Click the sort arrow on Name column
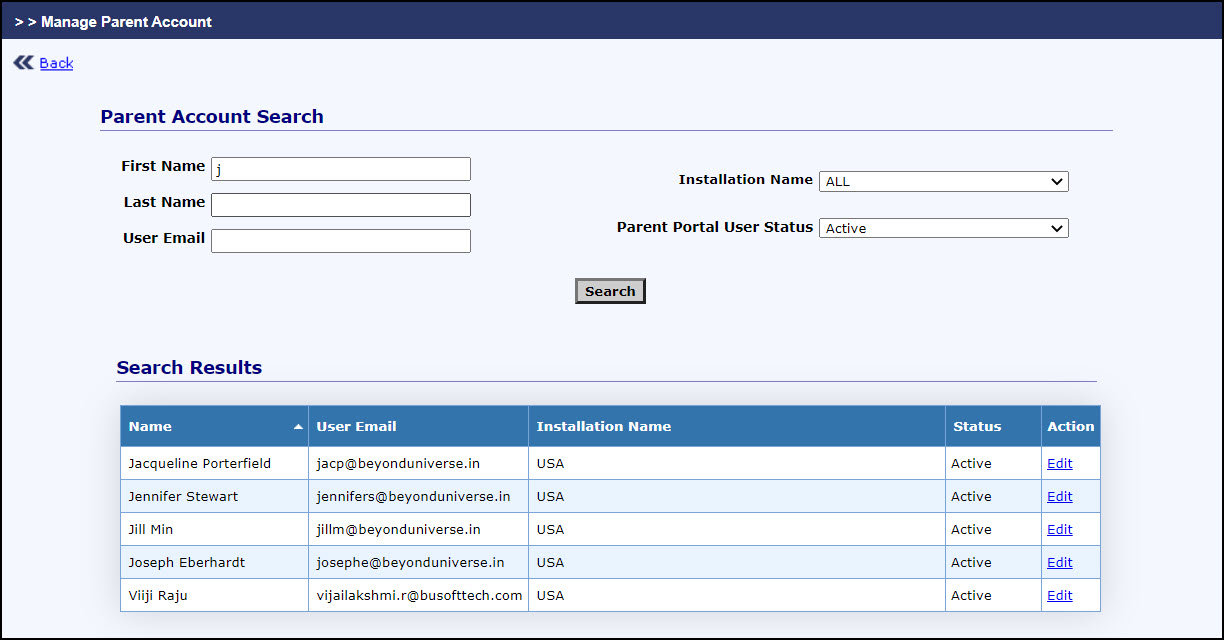The image size is (1224, 640). pos(298,426)
